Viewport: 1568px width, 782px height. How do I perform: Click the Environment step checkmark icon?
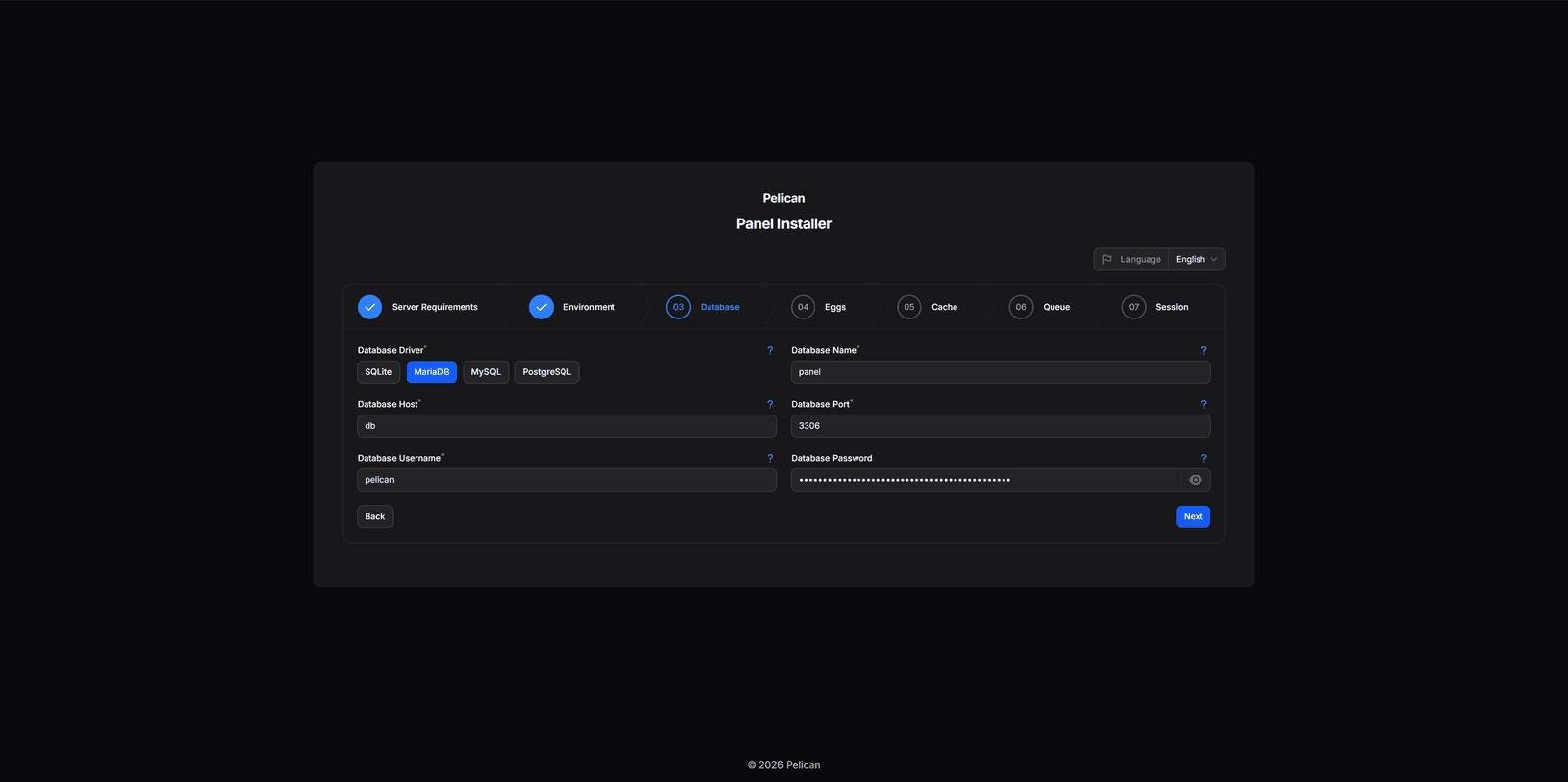point(541,307)
